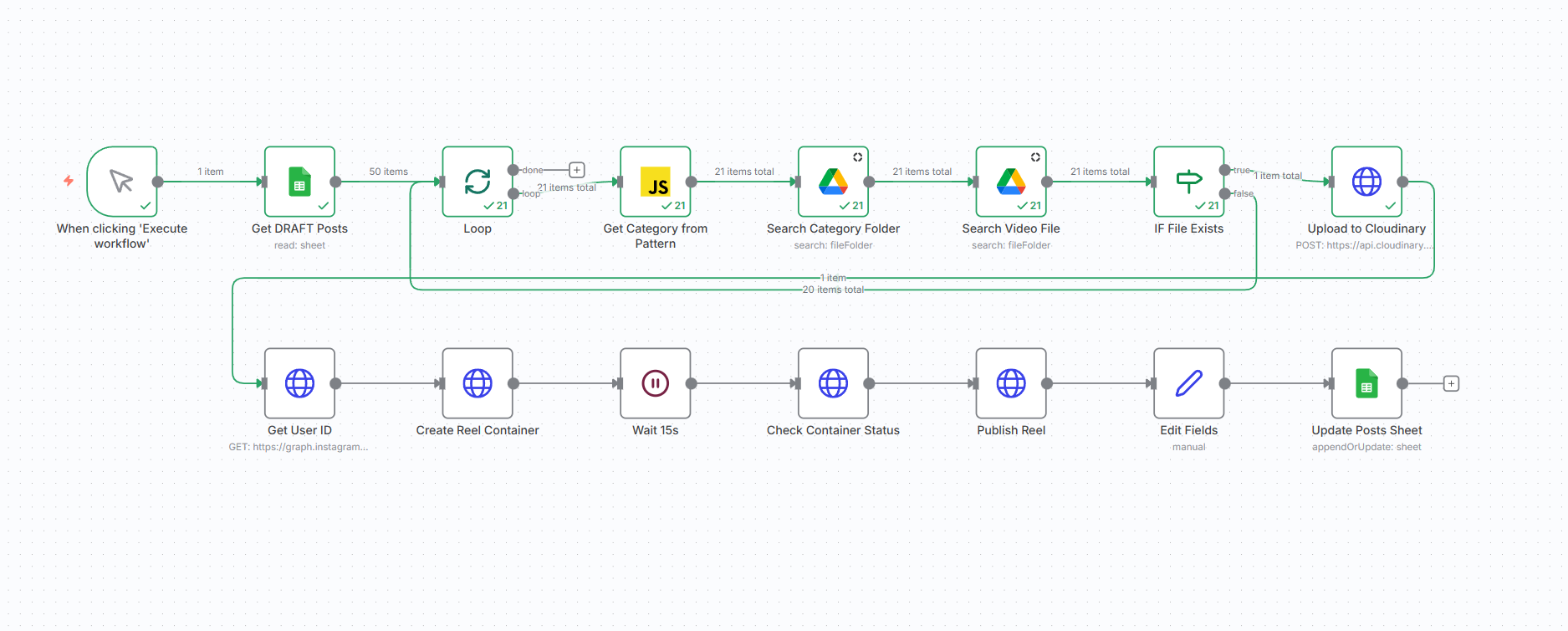This screenshot has width=1568, height=631.
Task: Select the Loop node icon
Action: 478,182
